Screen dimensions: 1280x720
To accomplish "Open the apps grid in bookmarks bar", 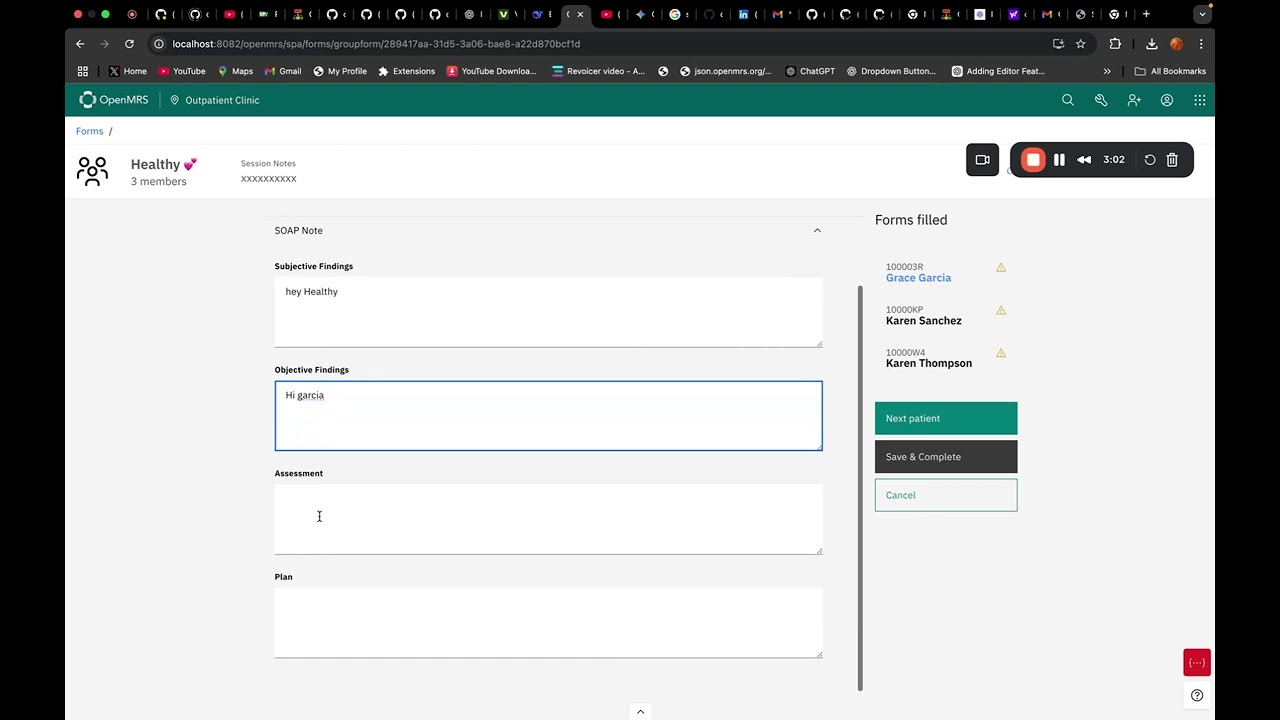I will coord(83,71).
